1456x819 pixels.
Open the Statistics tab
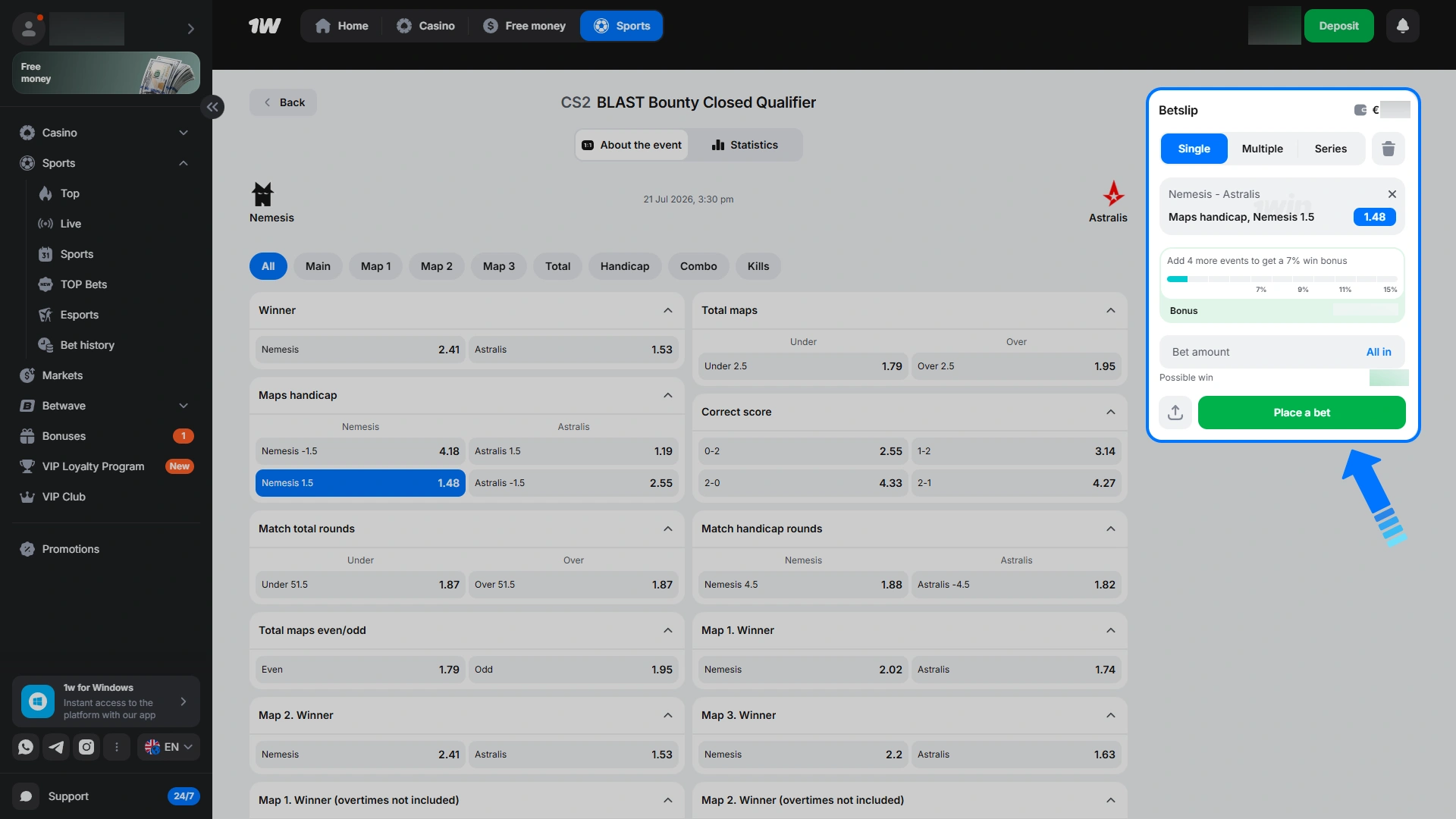tap(745, 145)
